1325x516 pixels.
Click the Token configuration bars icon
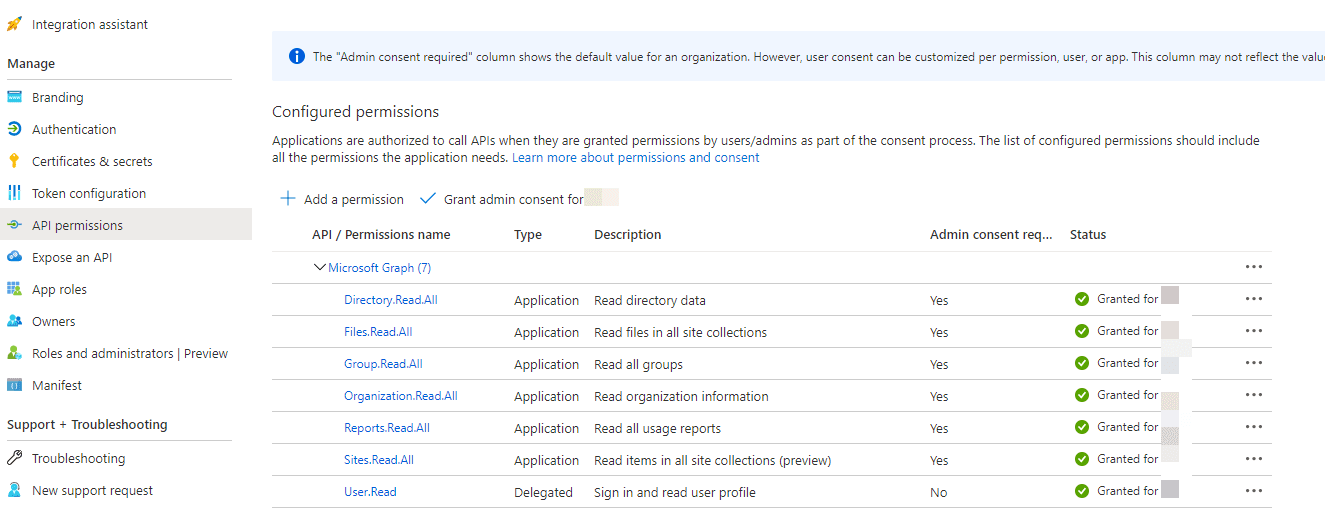[14, 193]
